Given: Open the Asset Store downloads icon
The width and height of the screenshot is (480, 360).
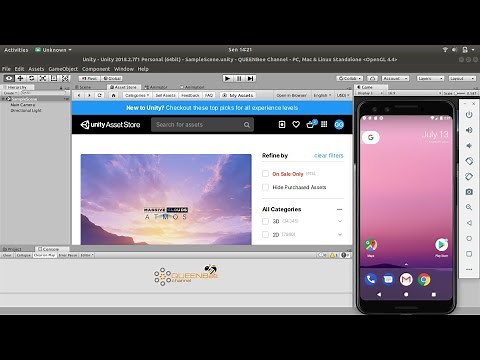Looking at the screenshot, I should pyautogui.click(x=282, y=124).
